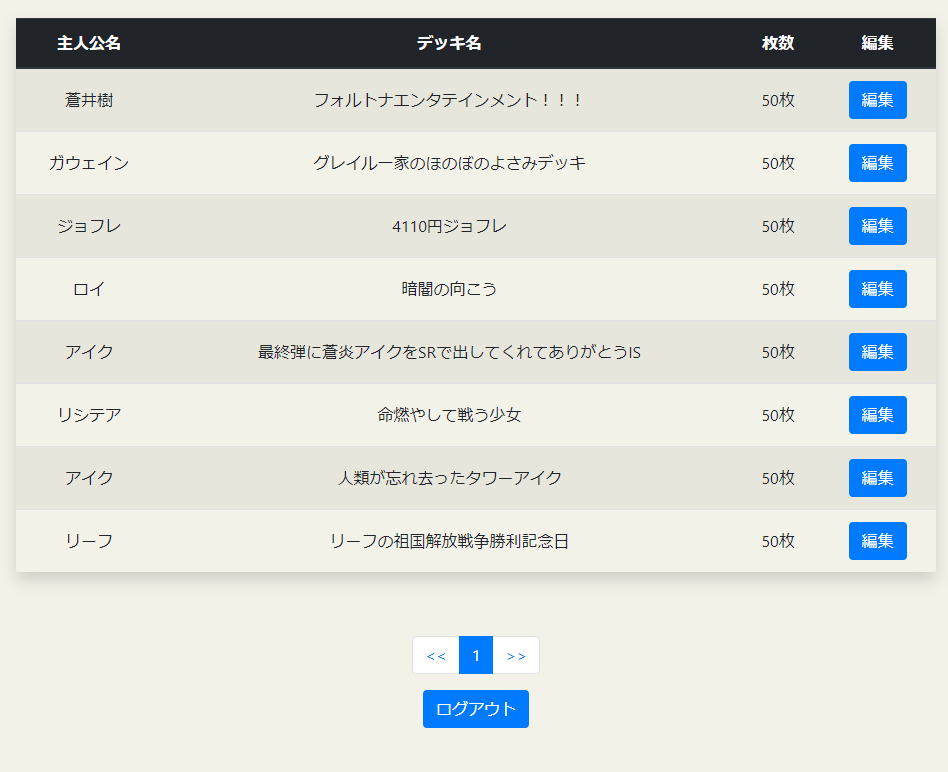The image size is (948, 772).
Task: Edit the 蒼炎アイクSR thanks deck
Action: coord(877,352)
